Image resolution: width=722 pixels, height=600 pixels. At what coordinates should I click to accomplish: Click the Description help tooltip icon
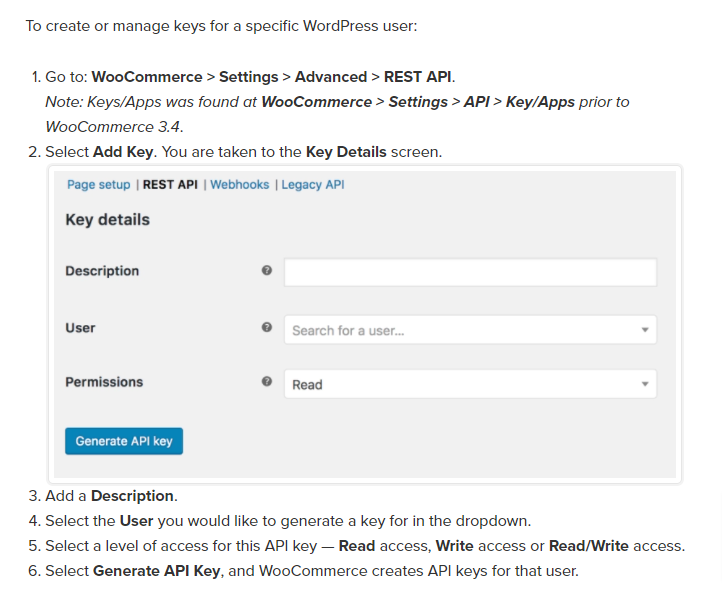click(267, 270)
